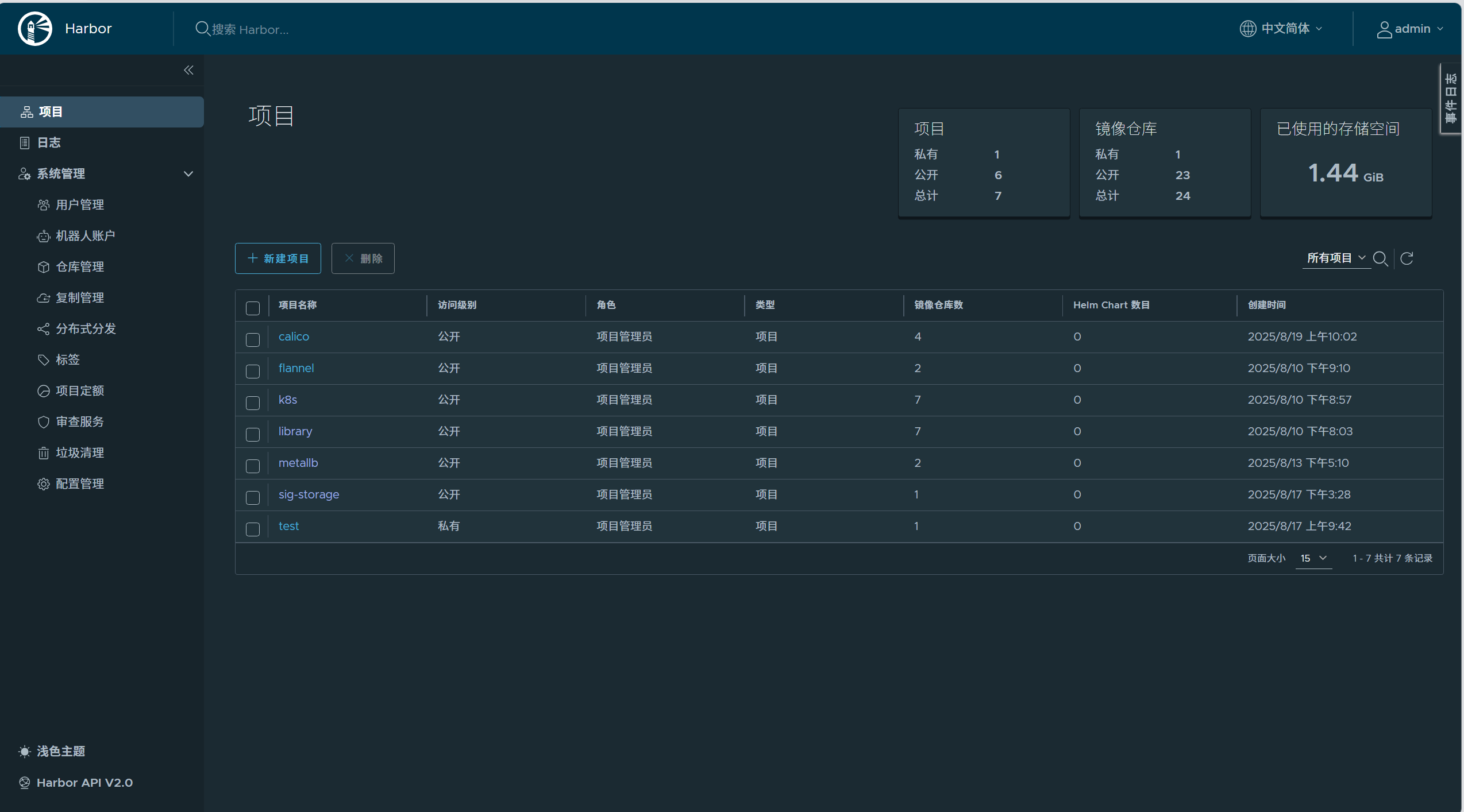Image resolution: width=1464 pixels, height=812 pixels.
Task: Open the event log side tab
Action: pyautogui.click(x=1451, y=98)
